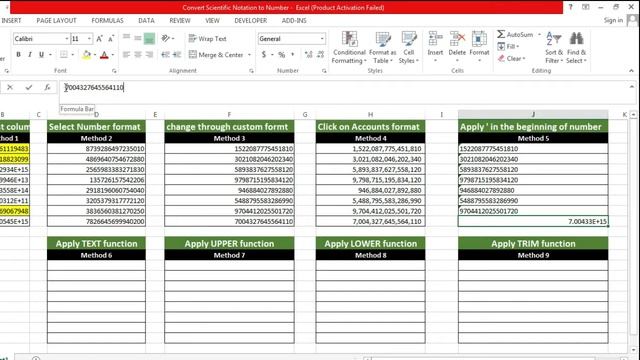Toggle bold formatting
The height and width of the screenshot is (360, 640).
[18, 54]
